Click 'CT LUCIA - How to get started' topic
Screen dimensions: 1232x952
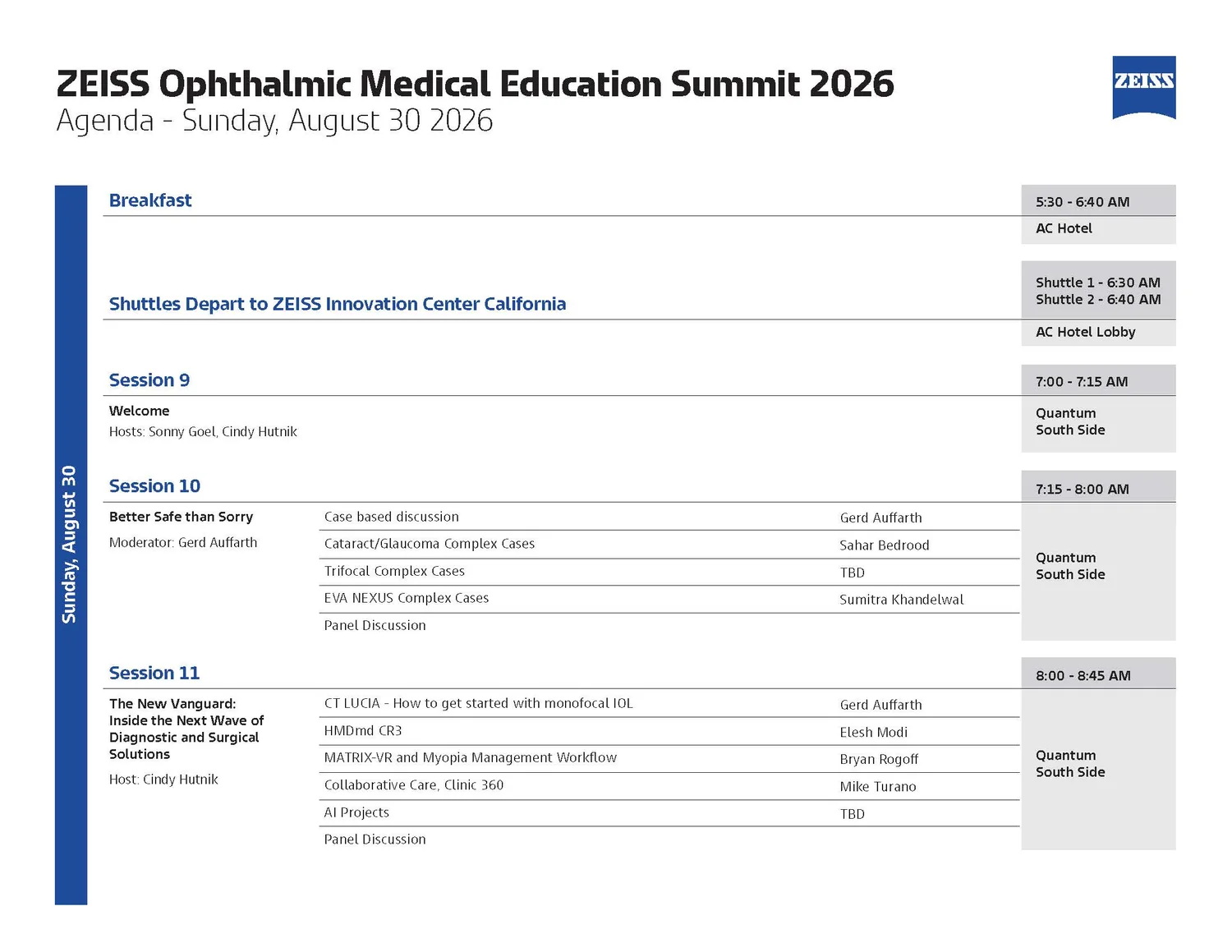click(479, 703)
